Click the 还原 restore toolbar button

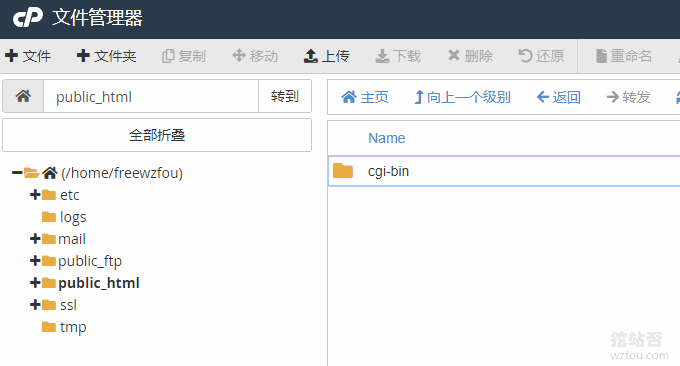click(541, 56)
